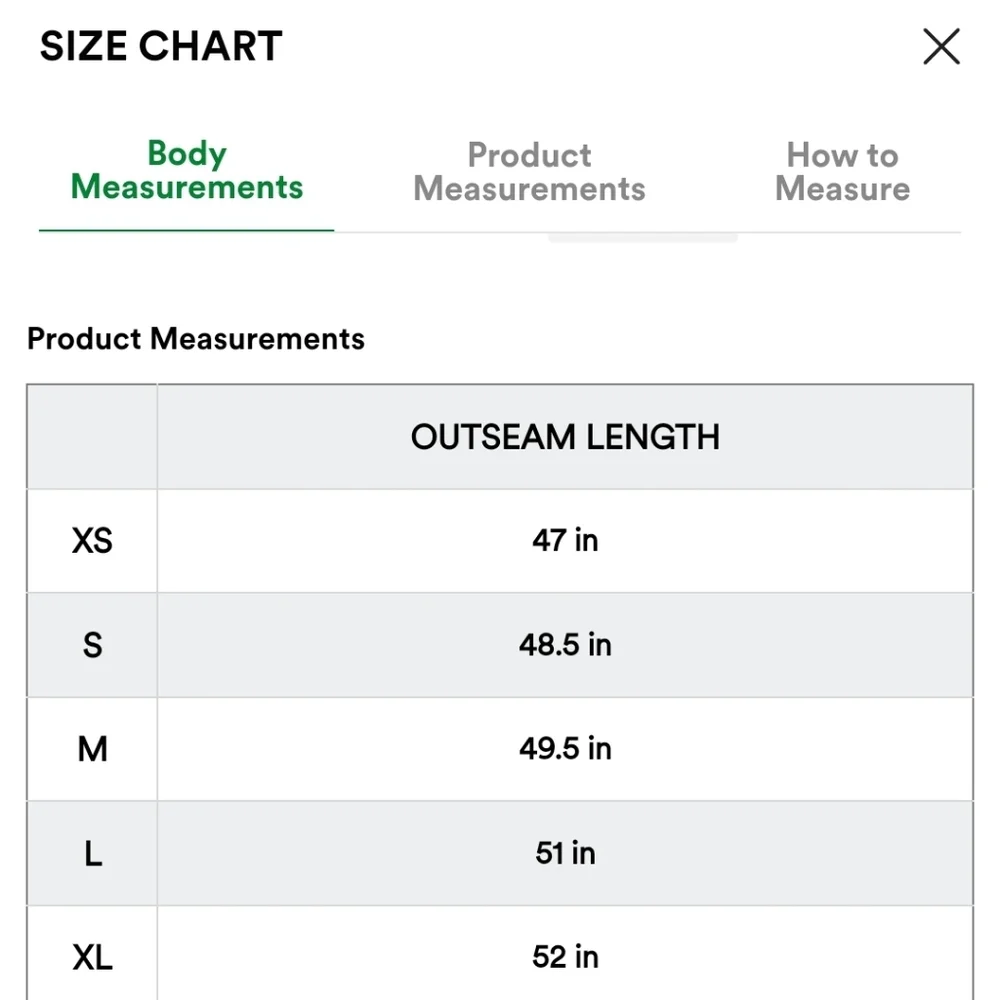The height and width of the screenshot is (1000, 1000).
Task: Select the XS size row label
Action: coord(92,541)
